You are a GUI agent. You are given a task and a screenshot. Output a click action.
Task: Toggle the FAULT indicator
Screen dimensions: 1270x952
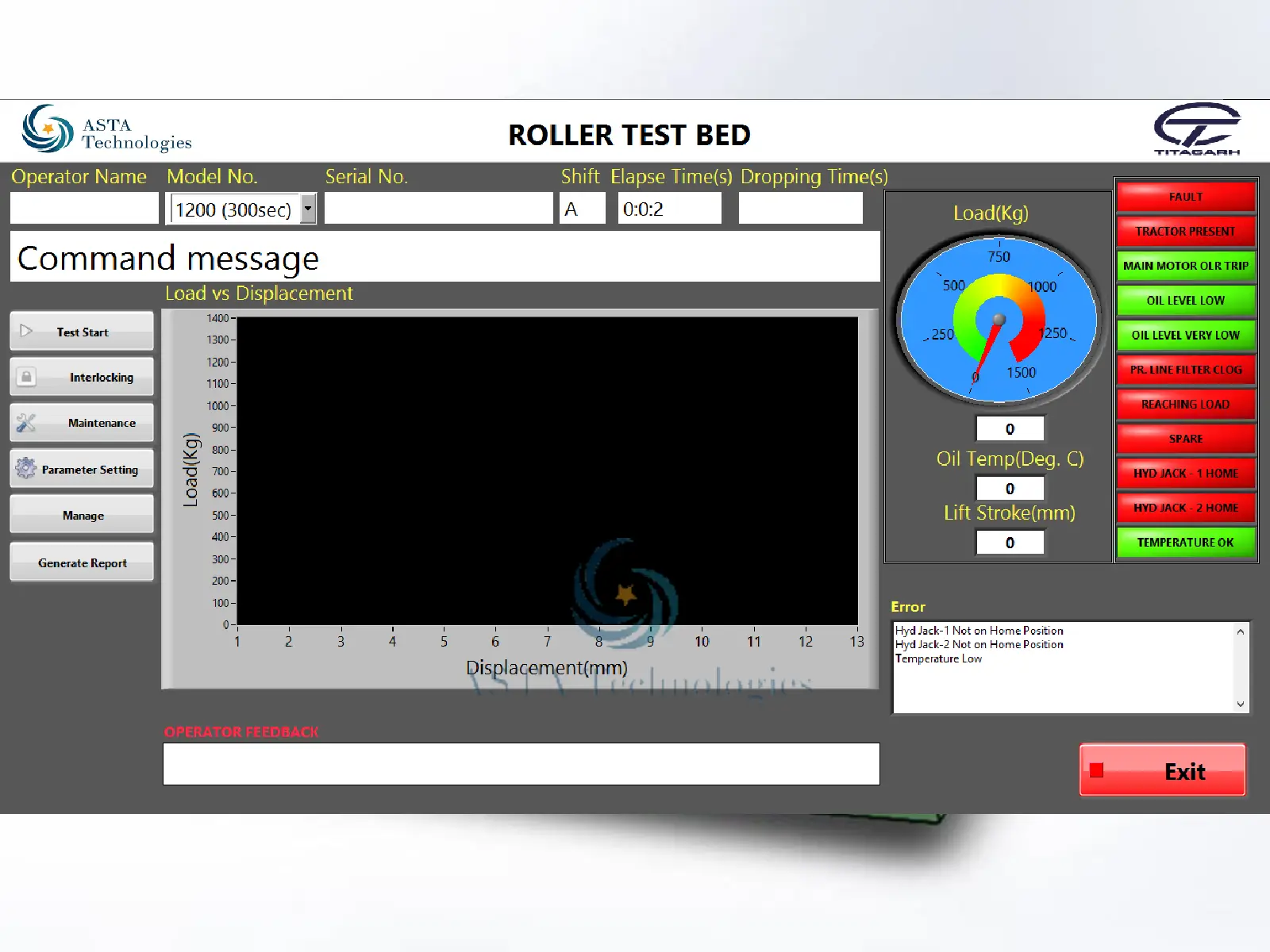[1185, 197]
